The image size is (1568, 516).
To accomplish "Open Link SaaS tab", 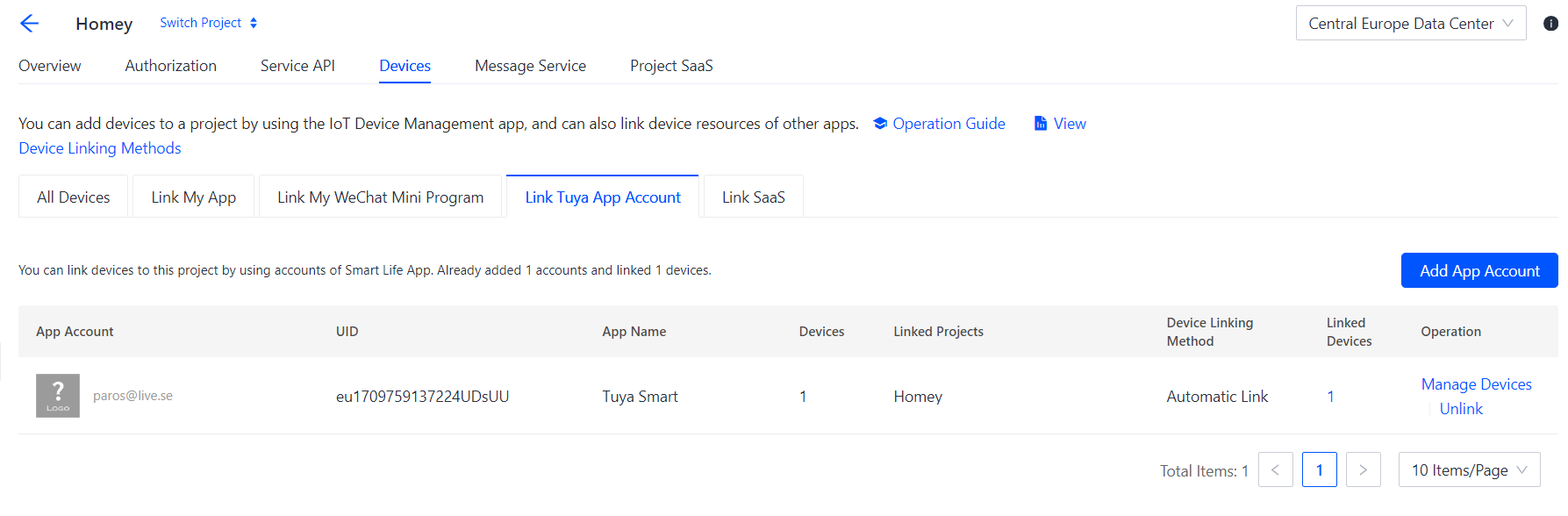I will pos(753,197).
